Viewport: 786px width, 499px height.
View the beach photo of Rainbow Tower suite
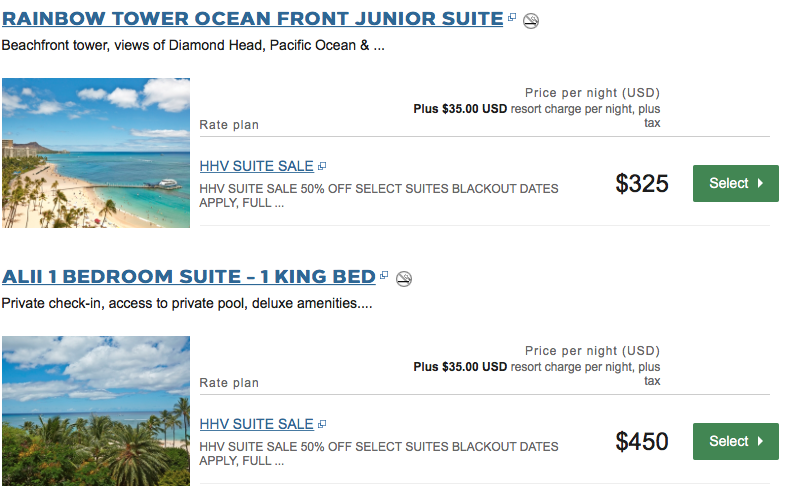(96, 153)
